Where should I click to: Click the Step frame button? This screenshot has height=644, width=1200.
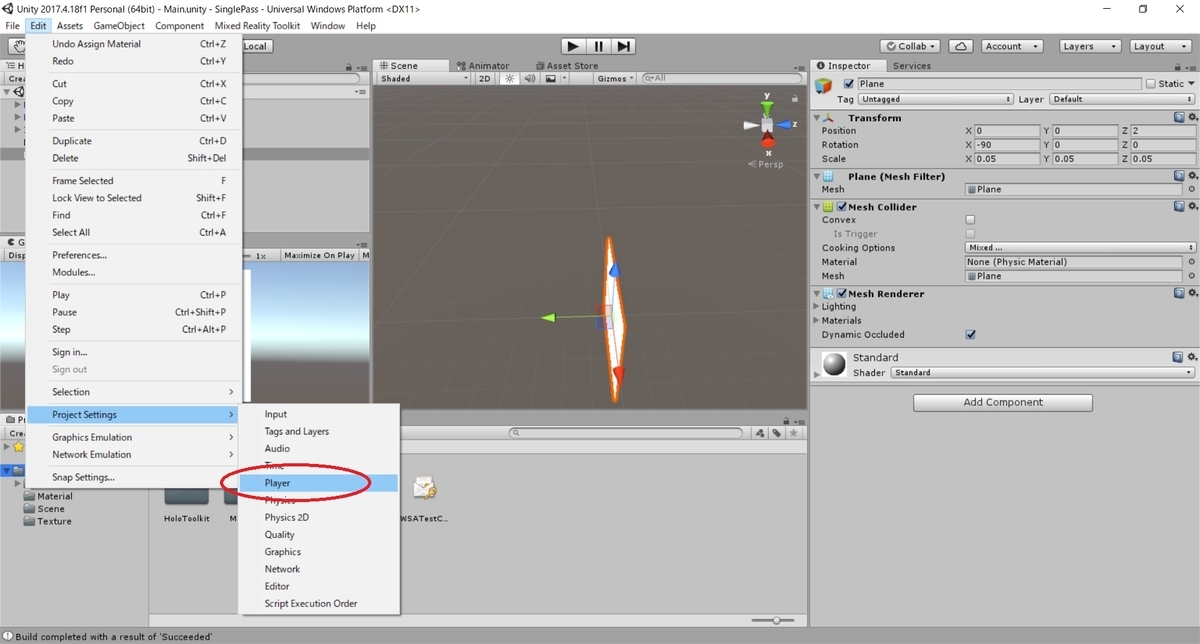[x=624, y=46]
